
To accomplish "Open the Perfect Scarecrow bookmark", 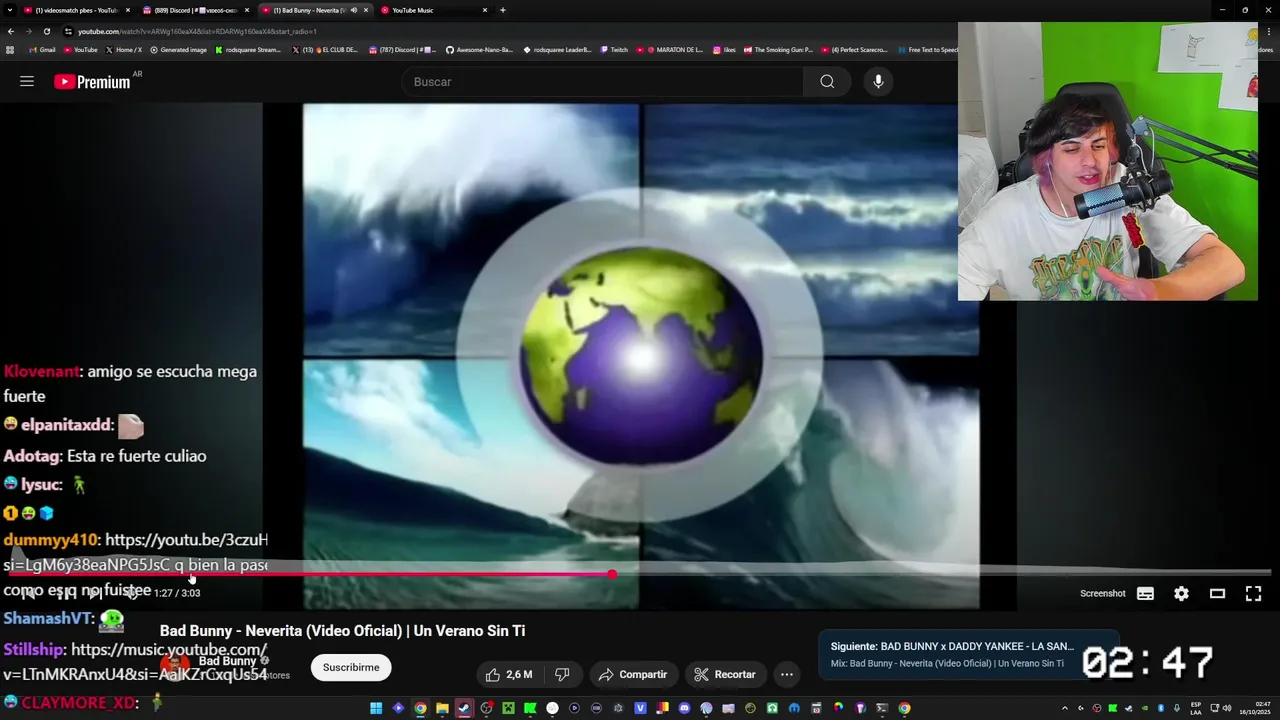I will click(x=856, y=49).
